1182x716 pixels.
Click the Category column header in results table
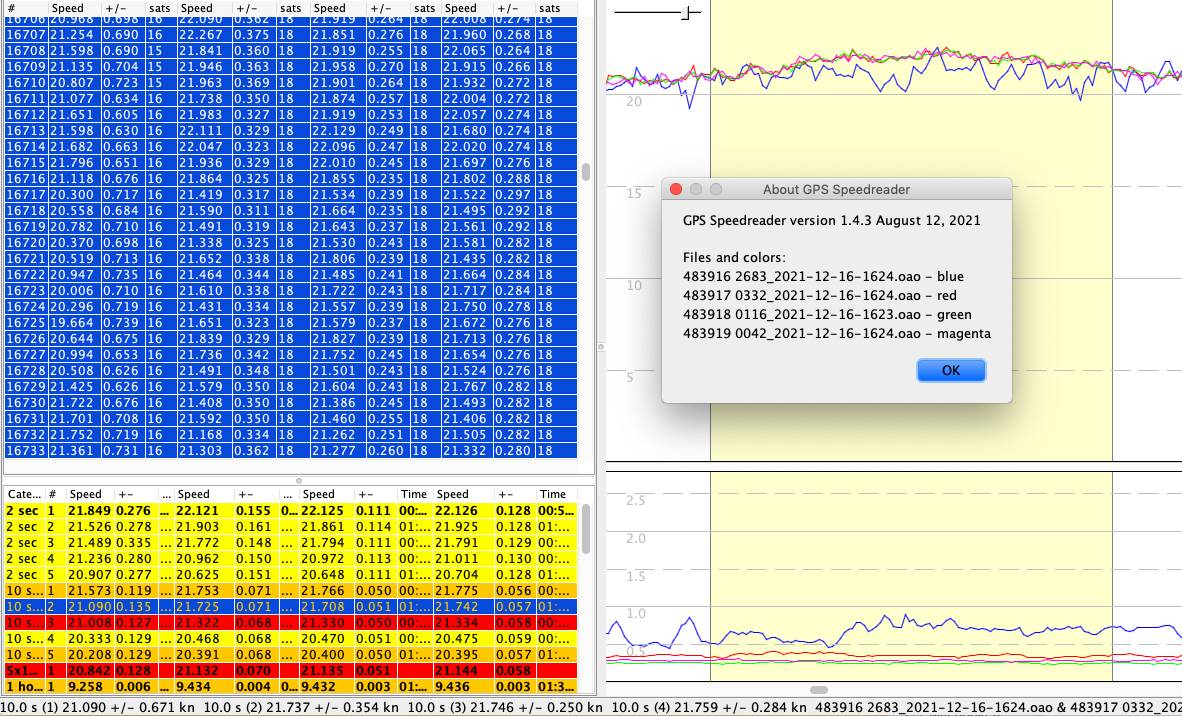tap(22, 494)
